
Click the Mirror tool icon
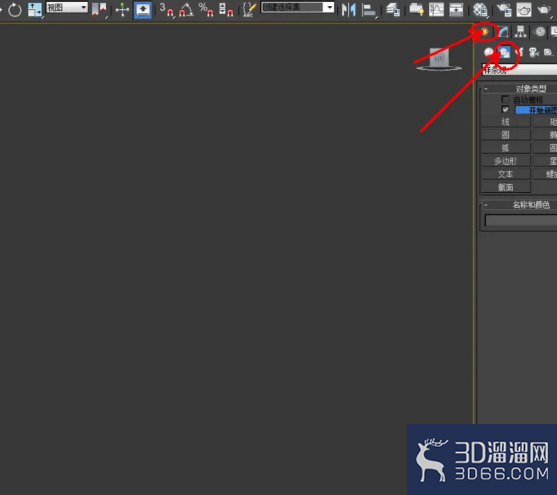click(x=348, y=10)
